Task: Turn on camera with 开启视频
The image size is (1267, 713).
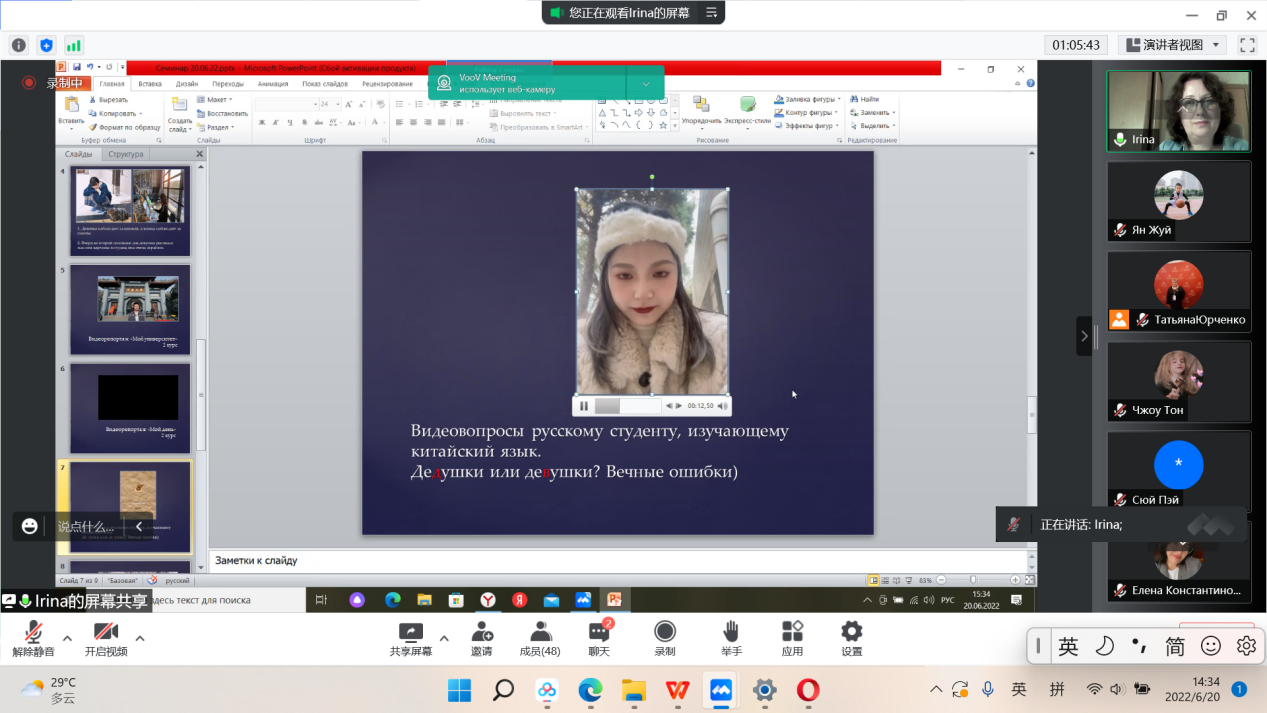Action: pos(106,636)
